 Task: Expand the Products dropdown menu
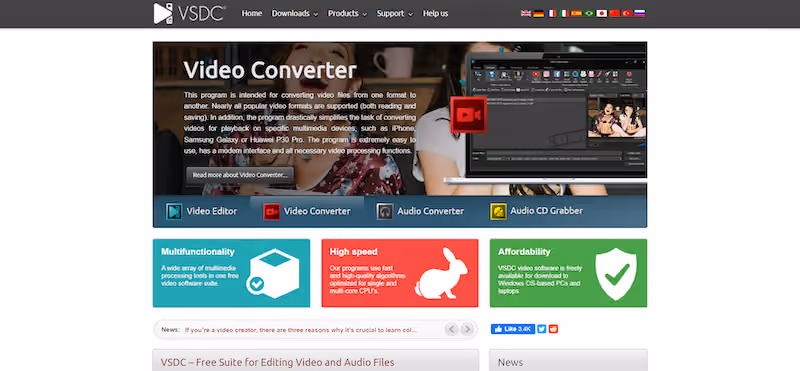point(347,13)
